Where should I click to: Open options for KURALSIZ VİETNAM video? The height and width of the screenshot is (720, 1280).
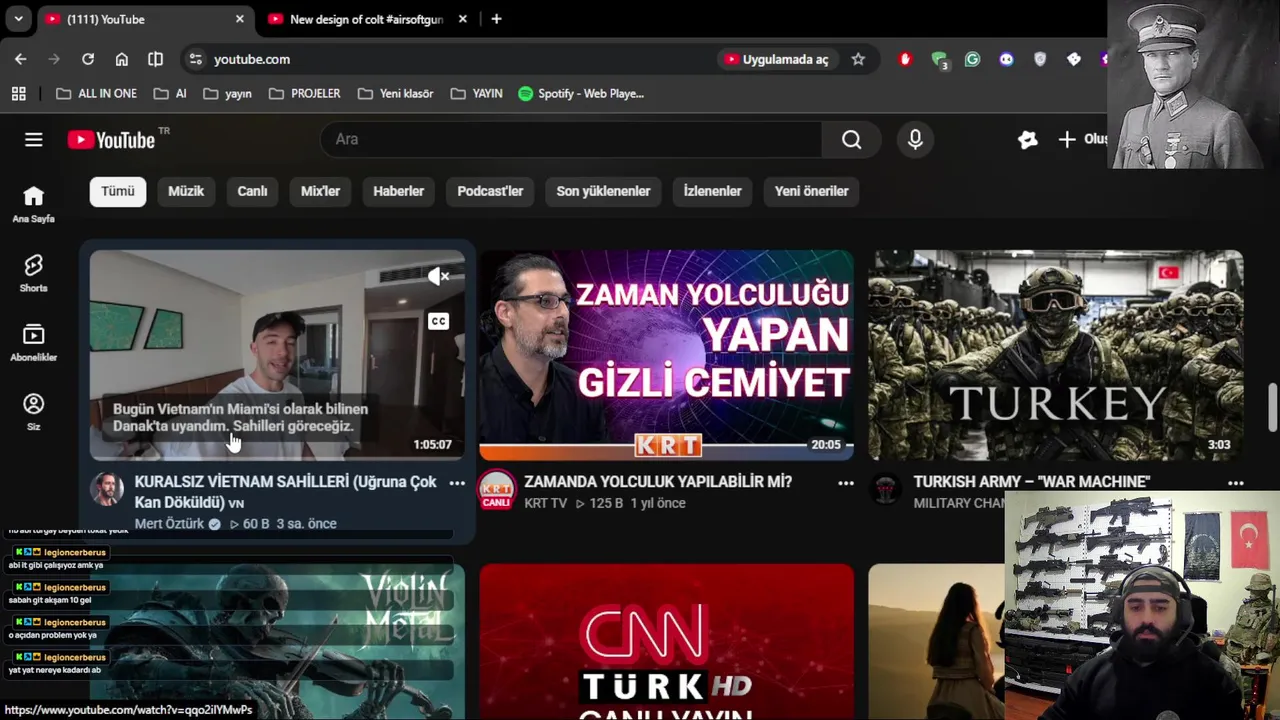(457, 483)
